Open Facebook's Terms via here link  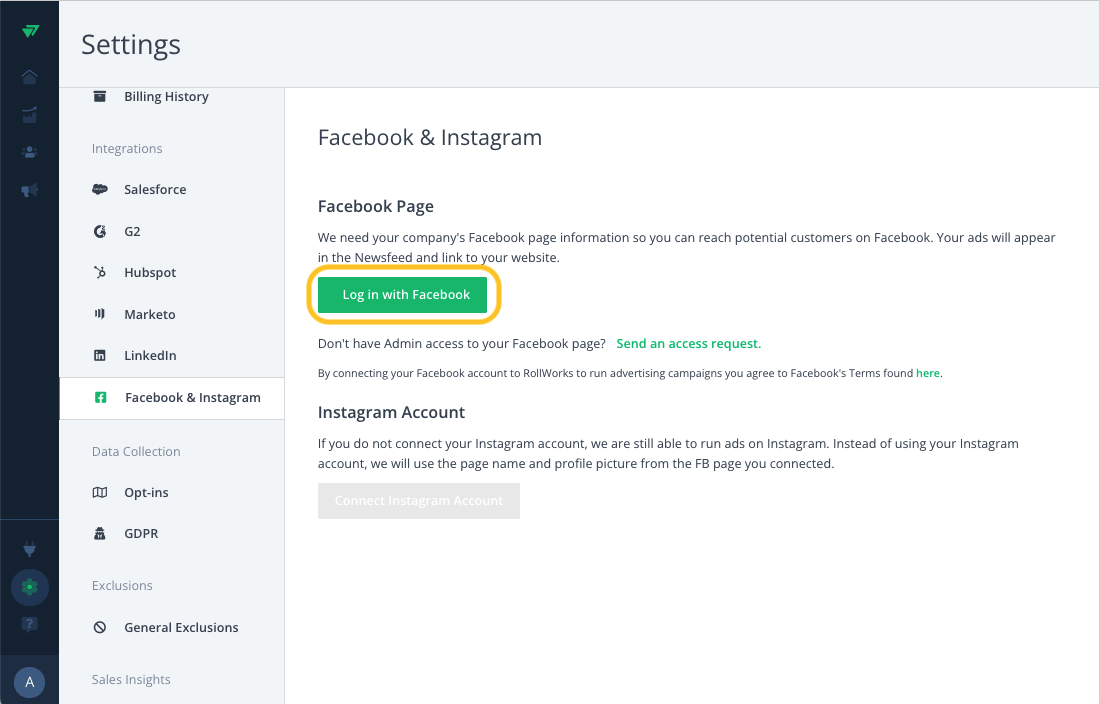[x=927, y=373]
